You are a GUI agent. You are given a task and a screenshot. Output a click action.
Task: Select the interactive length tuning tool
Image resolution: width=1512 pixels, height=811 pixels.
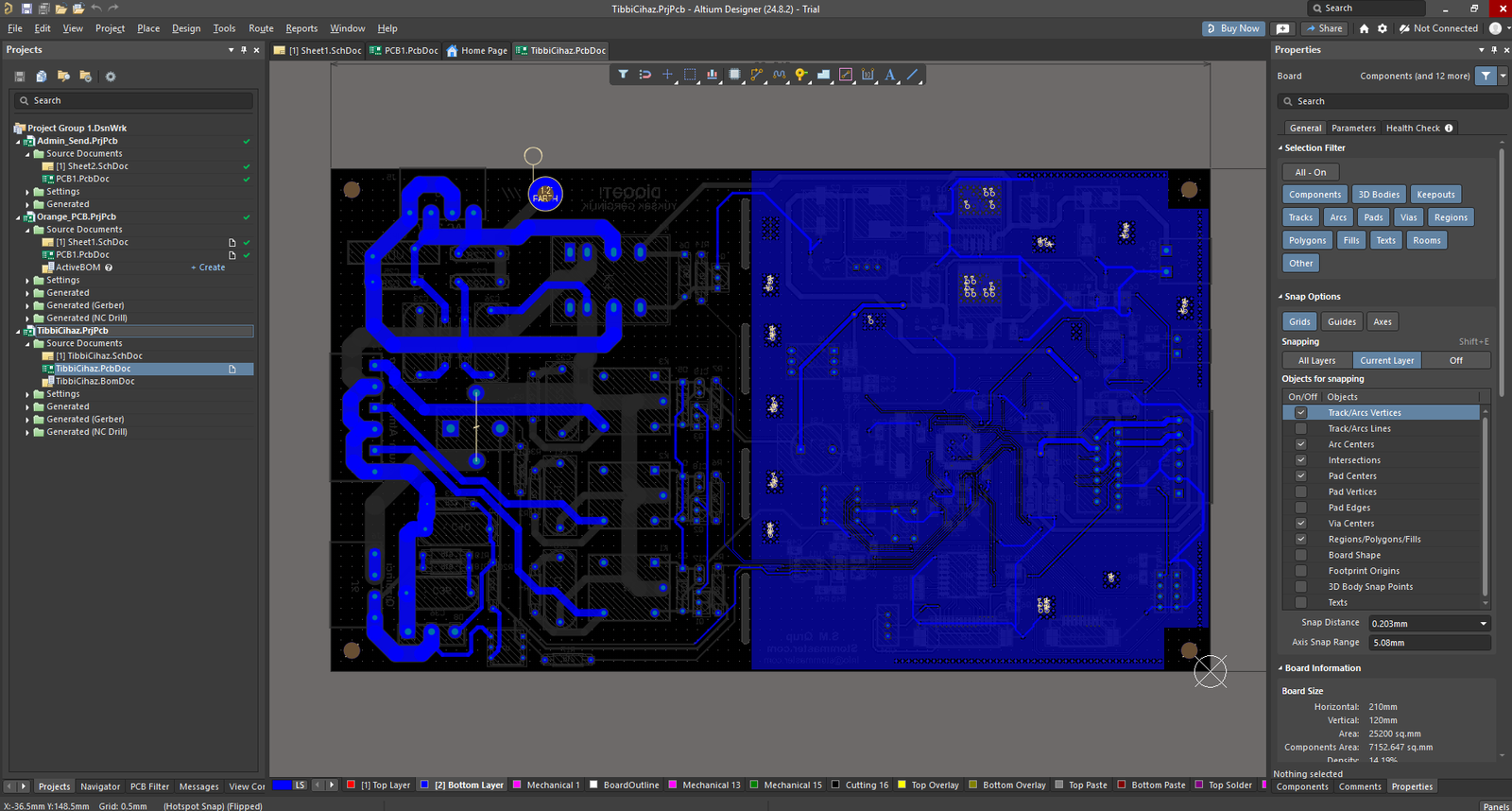click(x=779, y=75)
